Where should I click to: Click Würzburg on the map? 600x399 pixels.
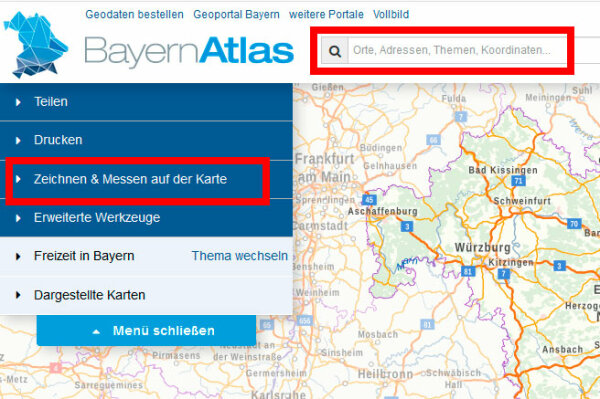coord(483,247)
